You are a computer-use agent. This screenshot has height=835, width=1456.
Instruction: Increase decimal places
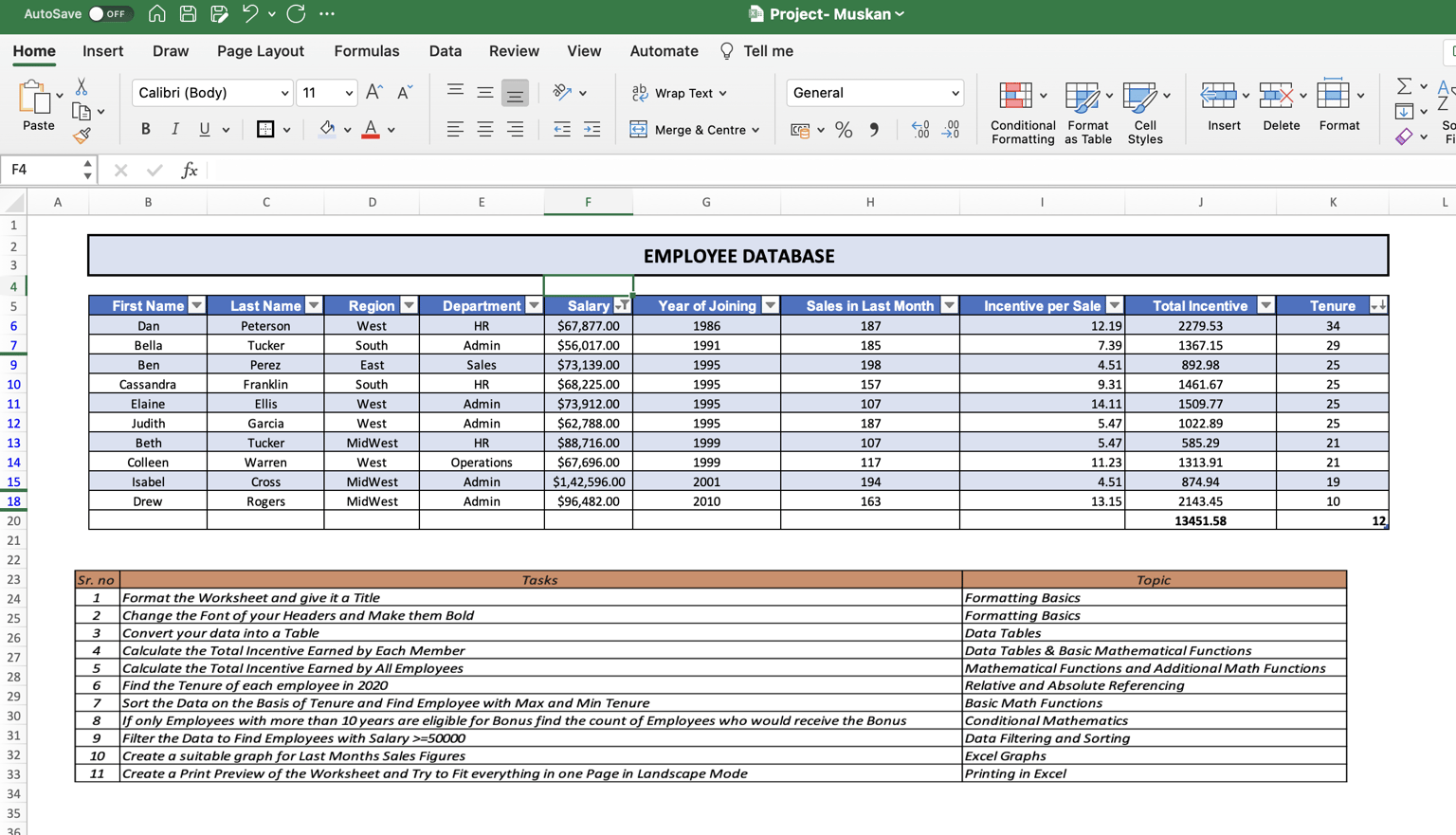[x=920, y=130]
